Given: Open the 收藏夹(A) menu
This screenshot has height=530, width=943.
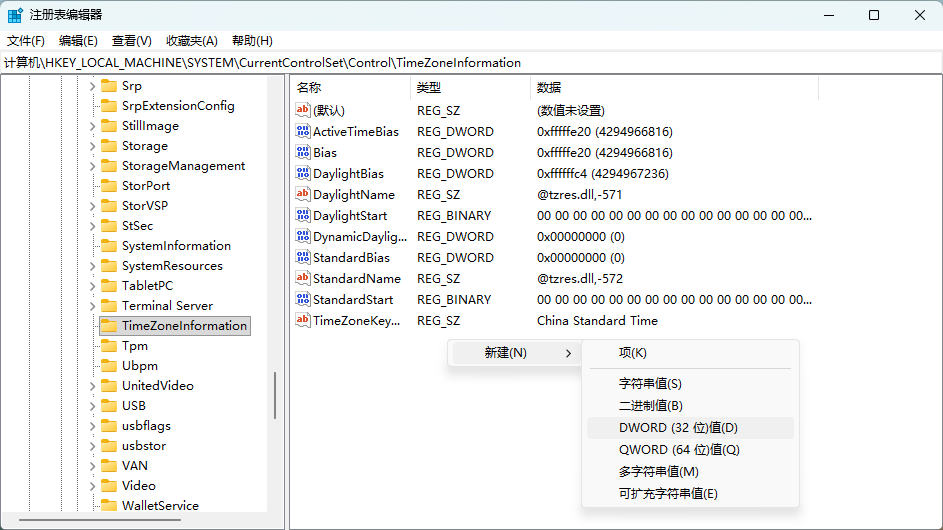Looking at the screenshot, I should (x=191, y=41).
